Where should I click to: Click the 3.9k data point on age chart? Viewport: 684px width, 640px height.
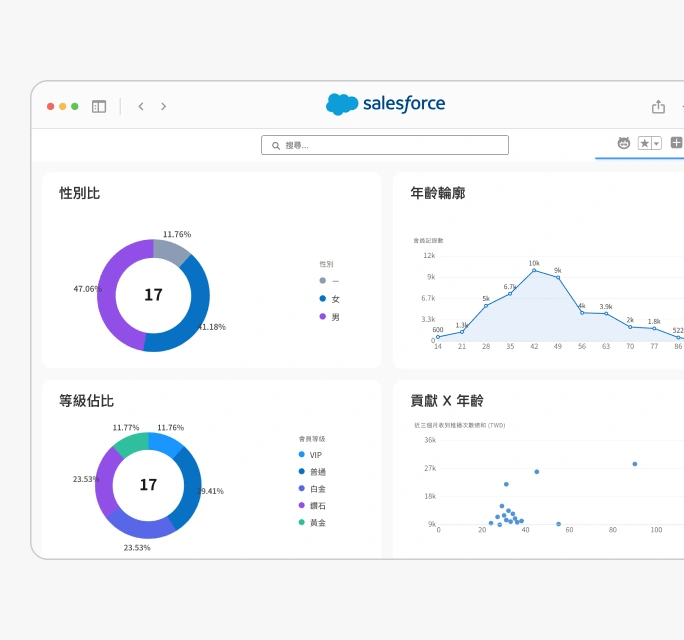coord(606,314)
